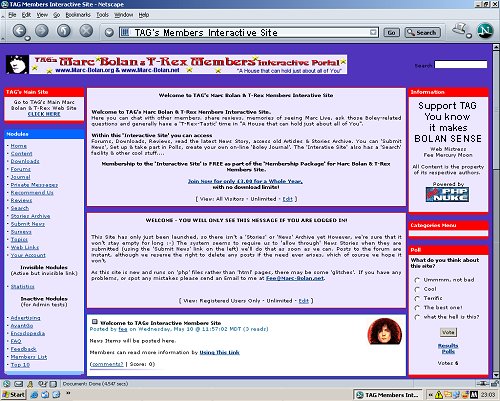Open the CLICK HERE main site link
The width and height of the screenshot is (500, 401).
44,114
